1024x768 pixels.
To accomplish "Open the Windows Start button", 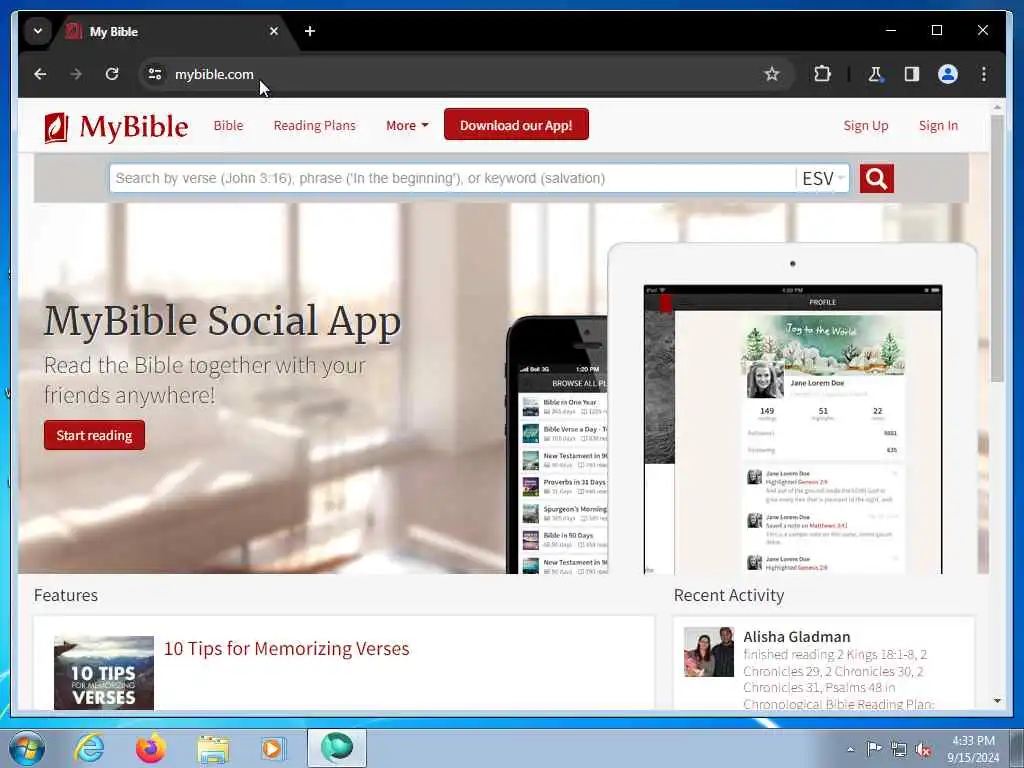I will point(27,748).
